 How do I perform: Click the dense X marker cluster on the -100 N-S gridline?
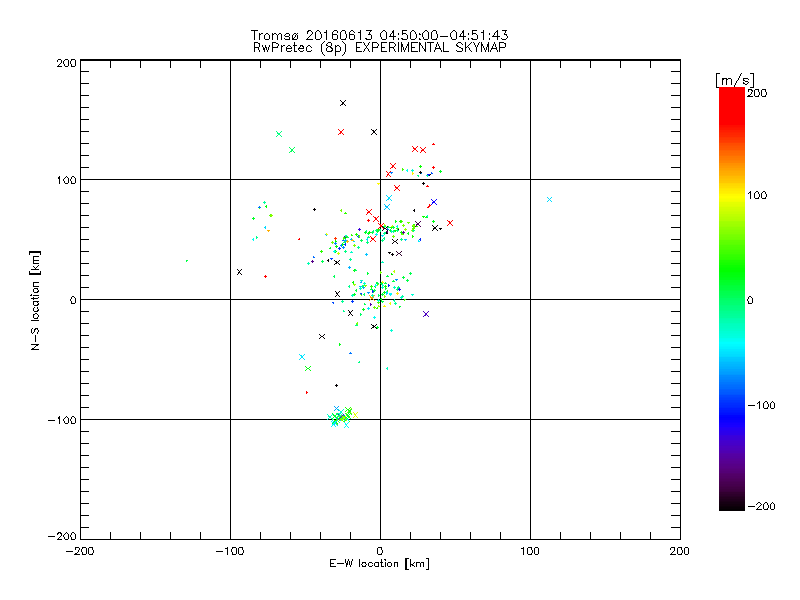[342, 416]
